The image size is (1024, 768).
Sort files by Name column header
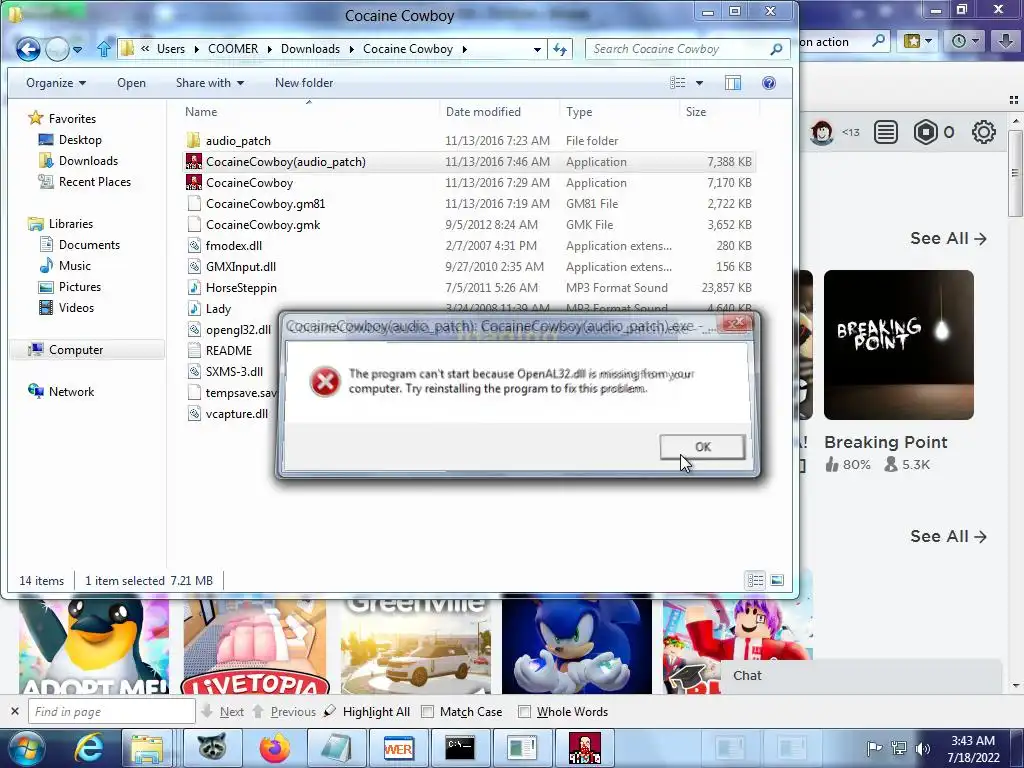(x=308, y=112)
